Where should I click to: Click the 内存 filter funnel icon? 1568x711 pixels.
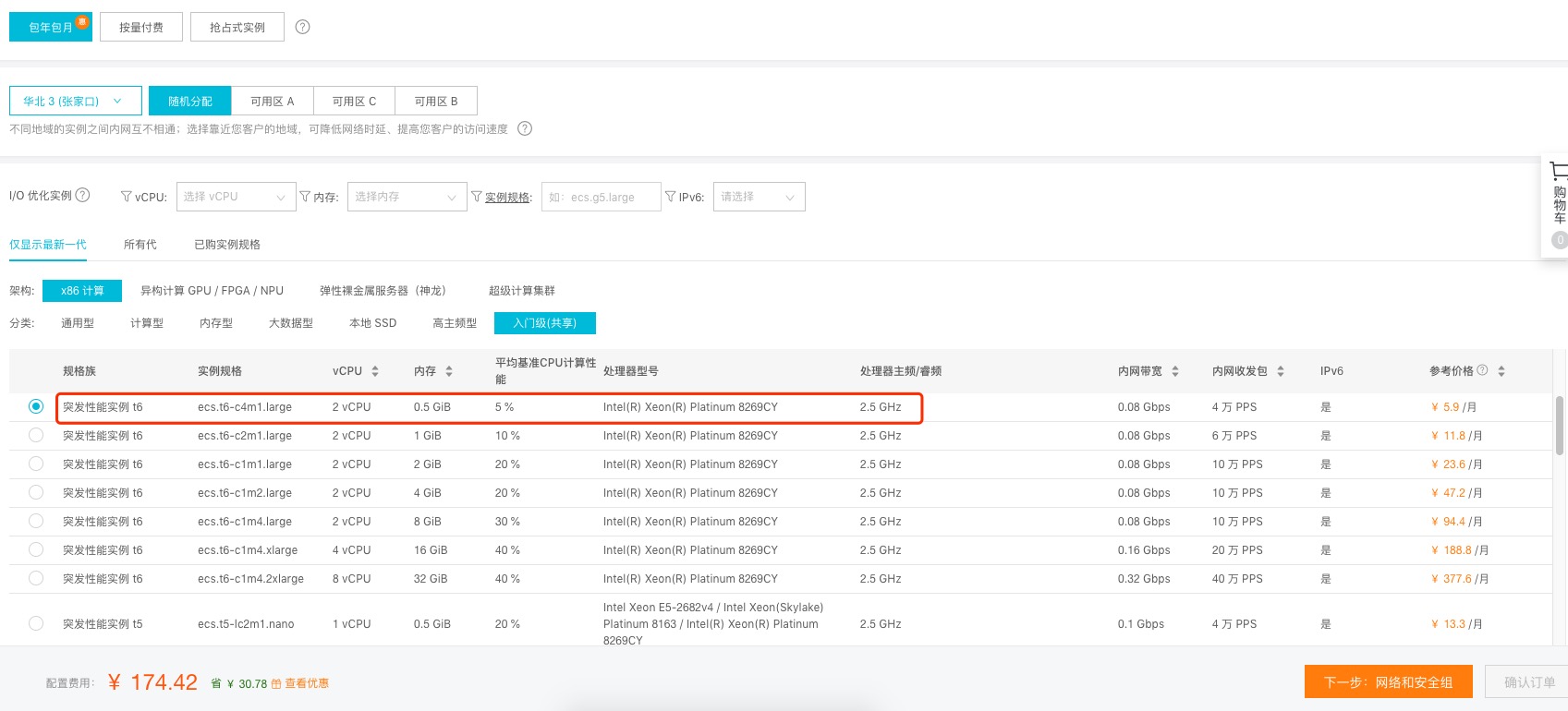point(305,197)
